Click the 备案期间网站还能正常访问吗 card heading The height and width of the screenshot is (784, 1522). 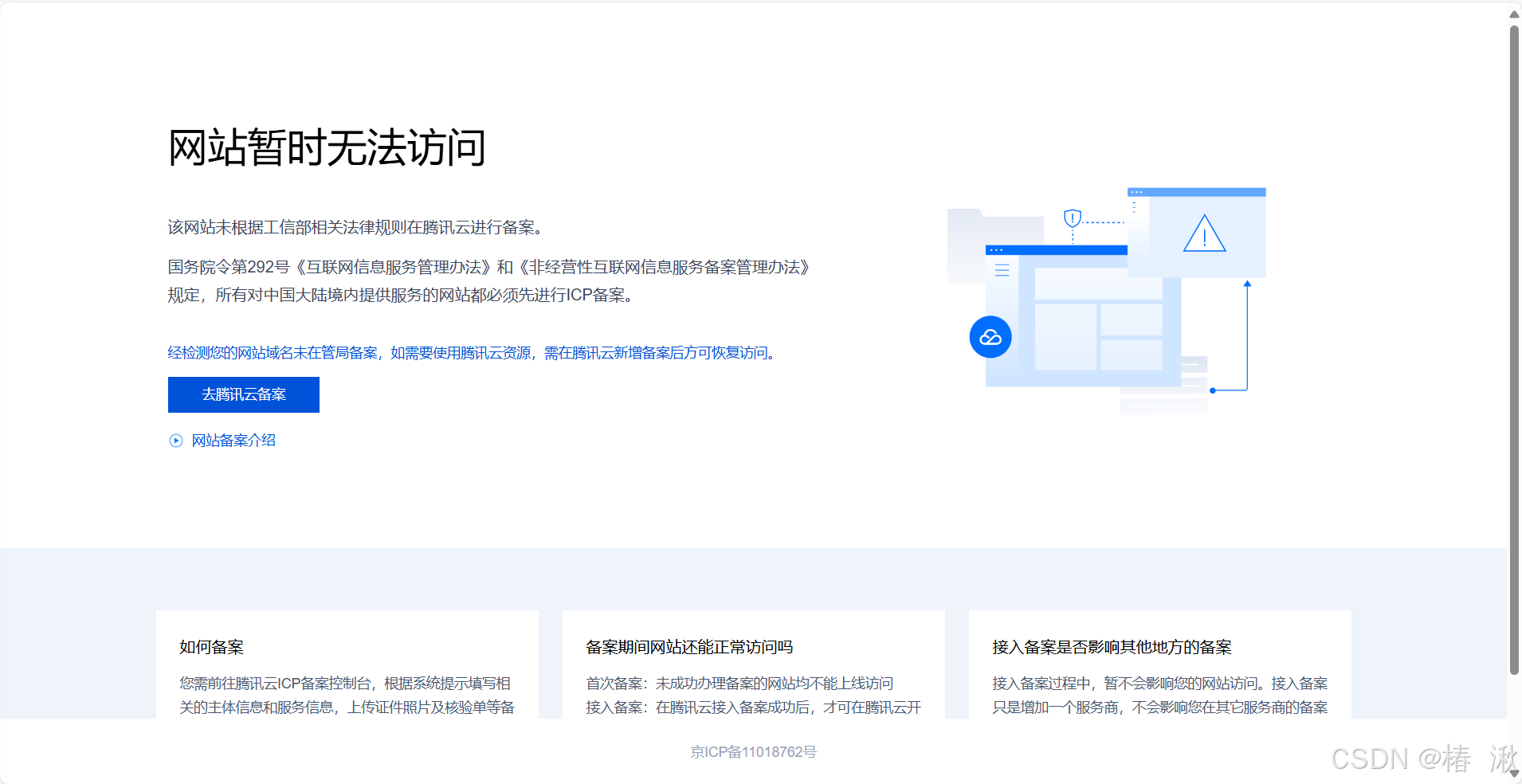click(x=689, y=647)
